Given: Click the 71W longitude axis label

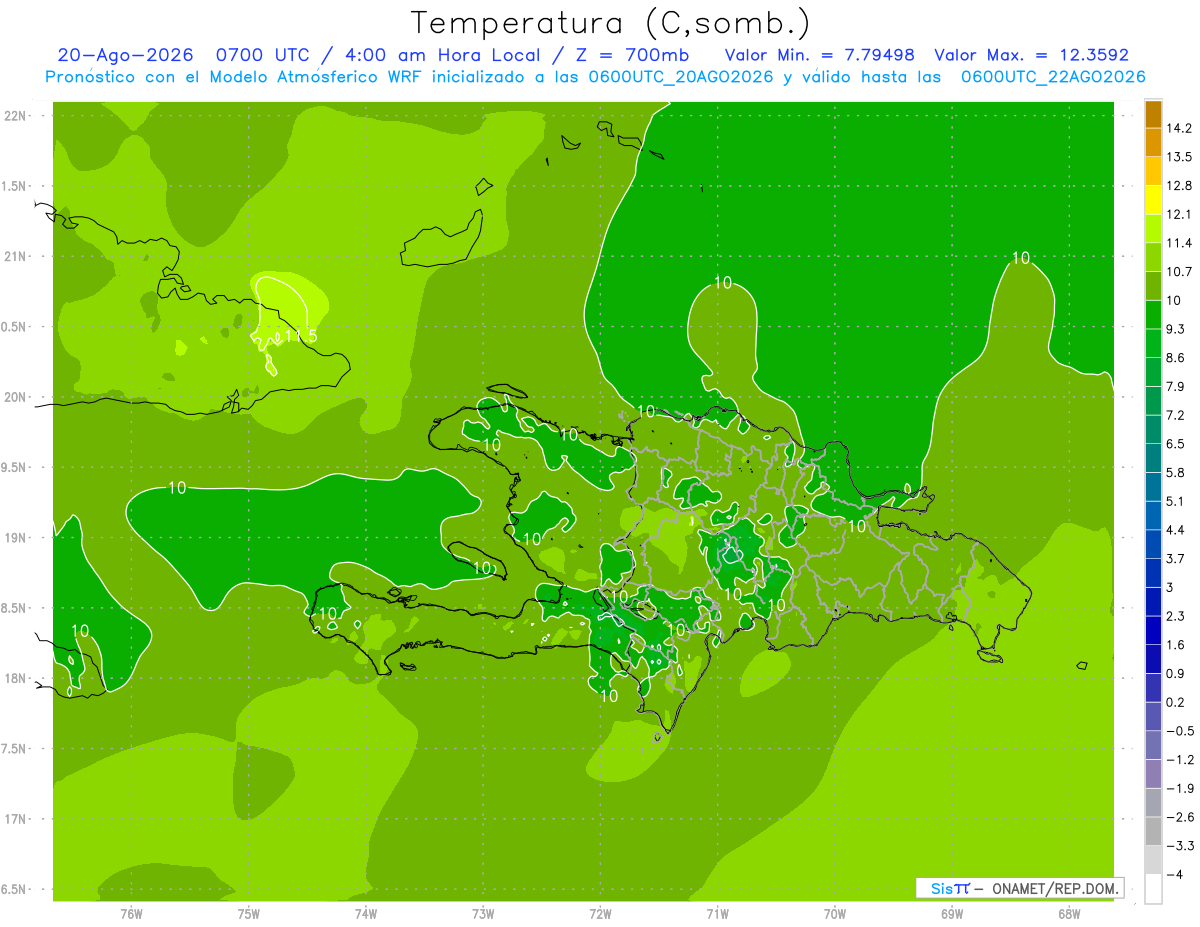Looking at the screenshot, I should (x=717, y=913).
